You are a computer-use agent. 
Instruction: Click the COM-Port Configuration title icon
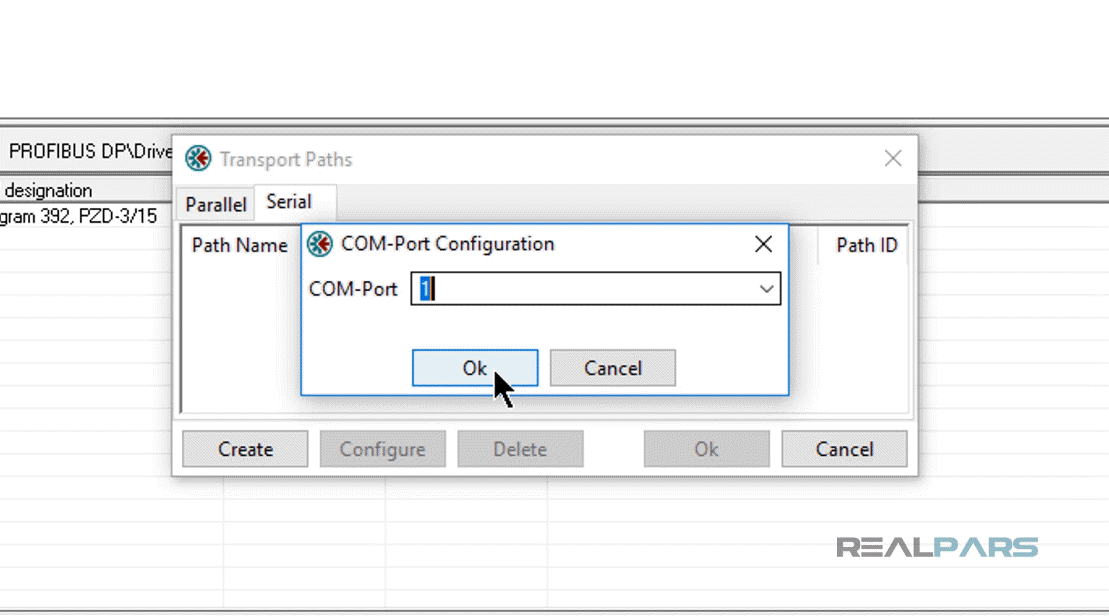pyautogui.click(x=320, y=244)
